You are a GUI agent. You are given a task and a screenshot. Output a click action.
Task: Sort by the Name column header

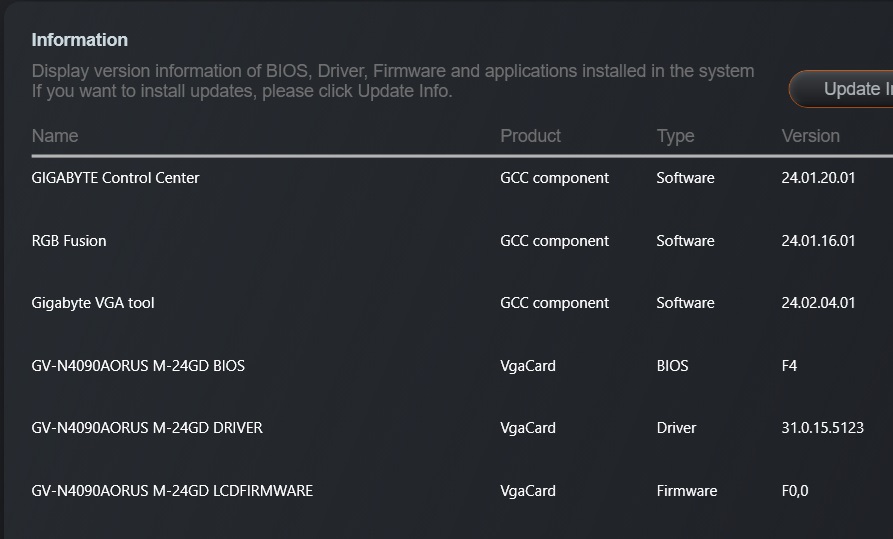(55, 136)
